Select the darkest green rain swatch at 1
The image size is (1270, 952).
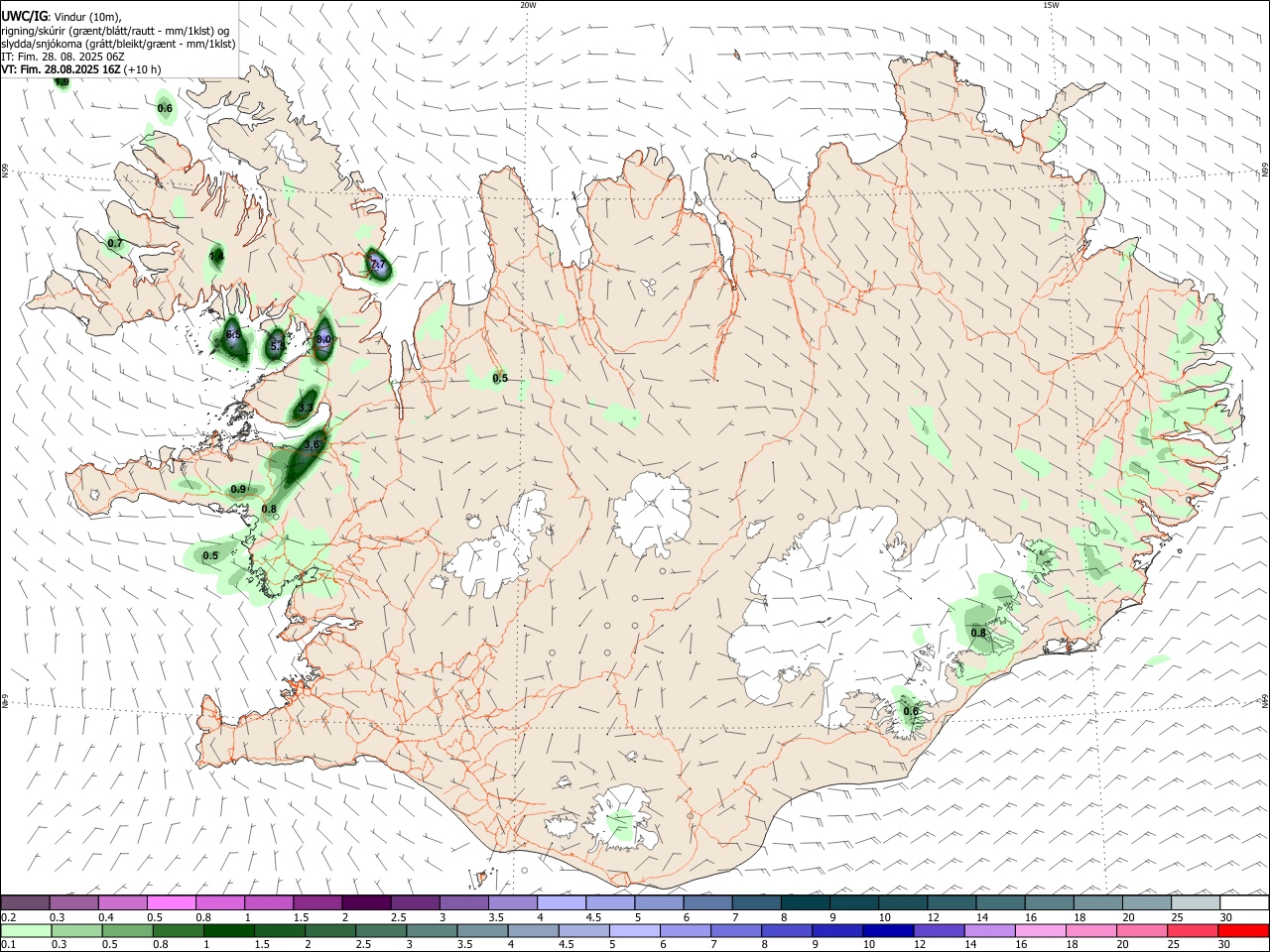click(x=228, y=930)
